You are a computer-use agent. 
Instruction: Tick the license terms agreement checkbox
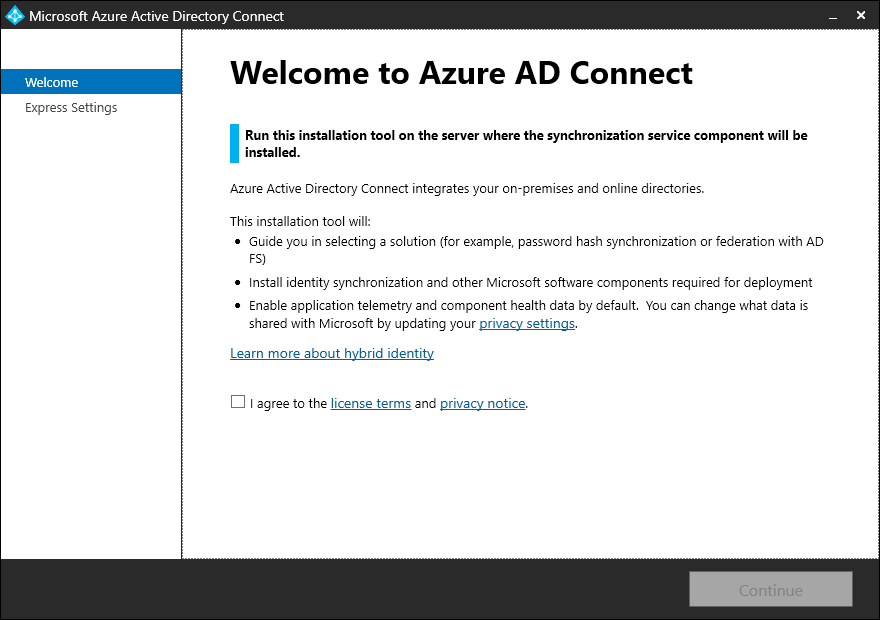click(238, 402)
